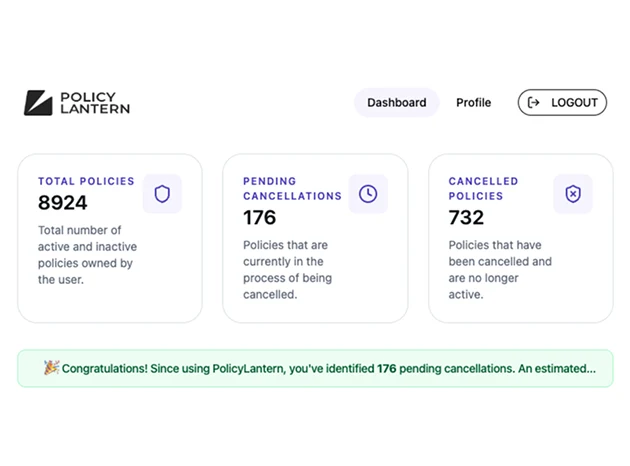Open the green Congratulations banner

[315, 368]
